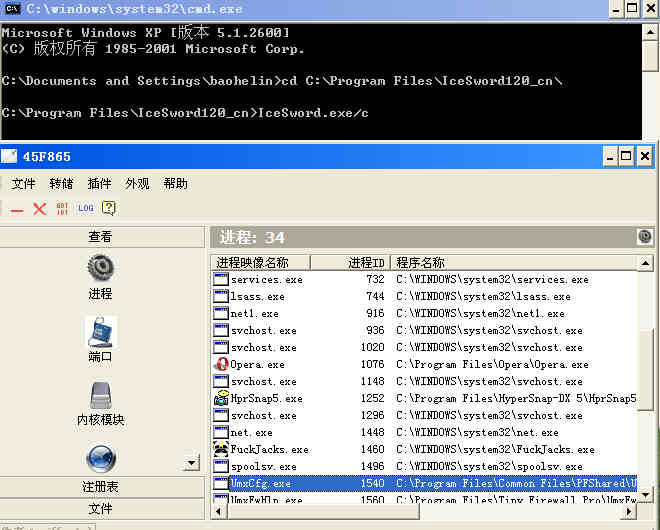Click the lsass.exe row icon
The image size is (660, 530).
[x=221, y=296]
